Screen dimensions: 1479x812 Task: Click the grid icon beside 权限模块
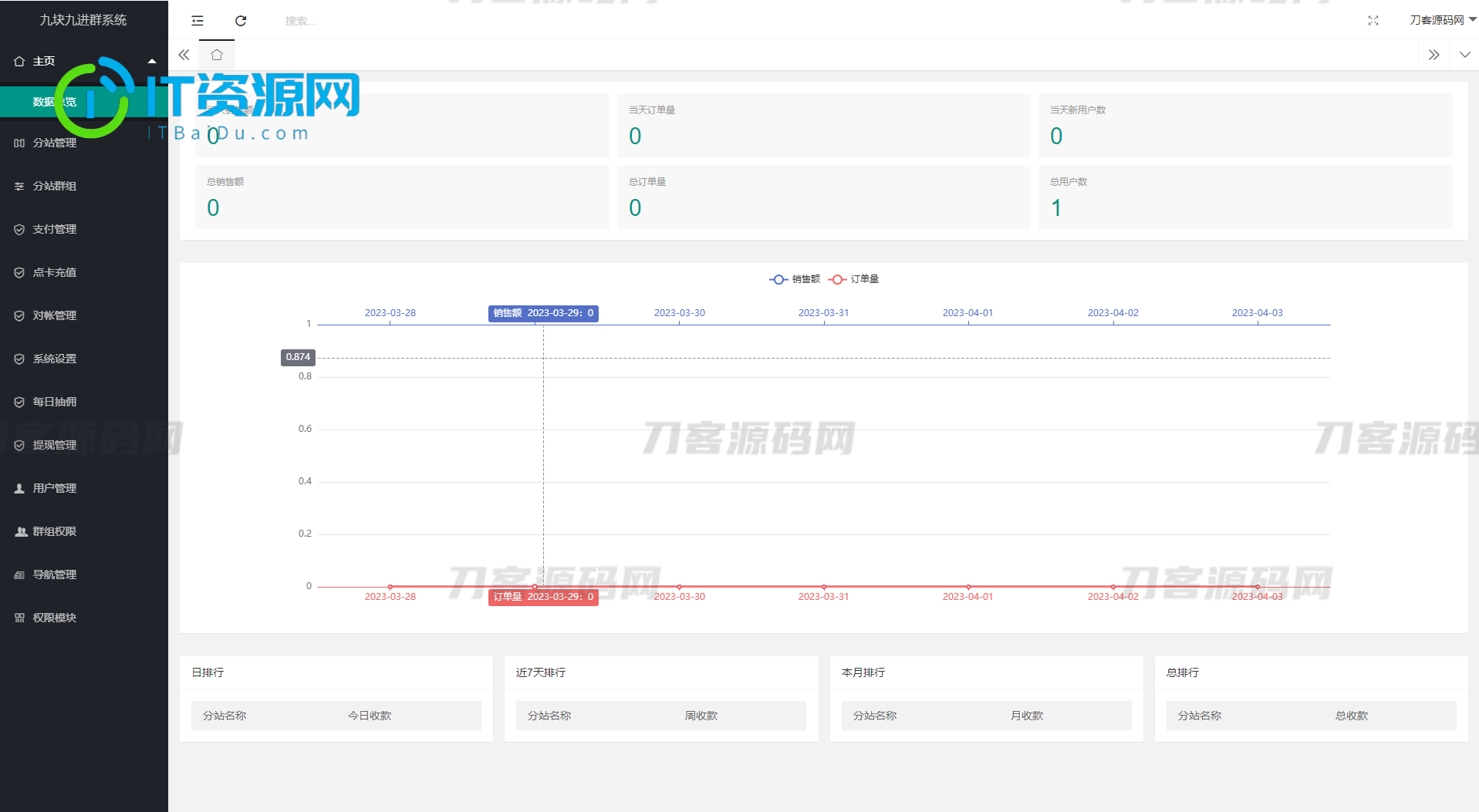point(19,618)
